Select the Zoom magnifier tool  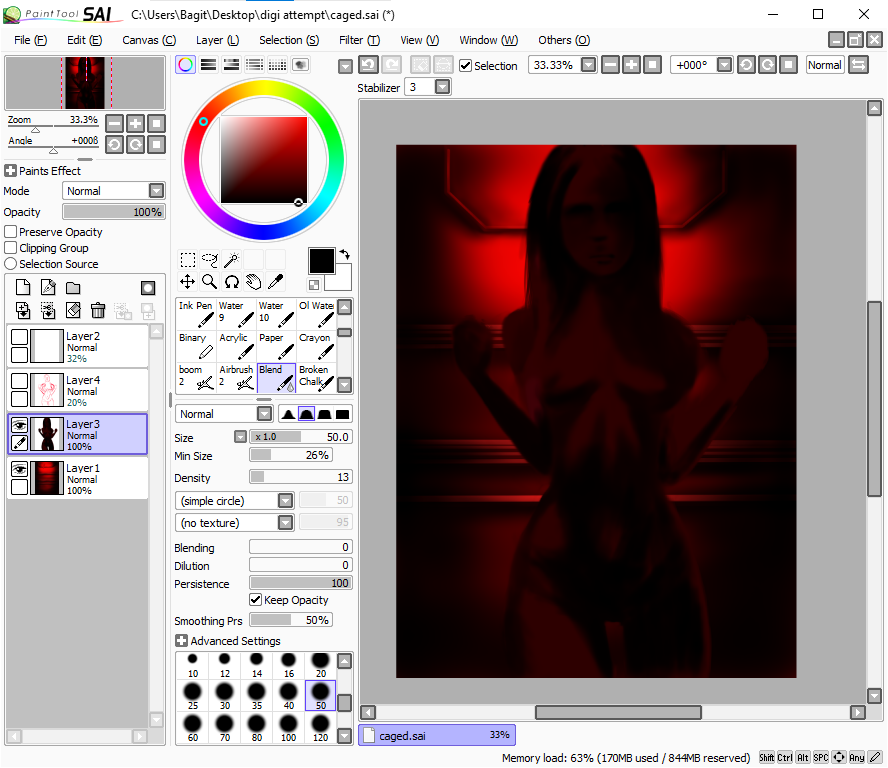pos(210,281)
